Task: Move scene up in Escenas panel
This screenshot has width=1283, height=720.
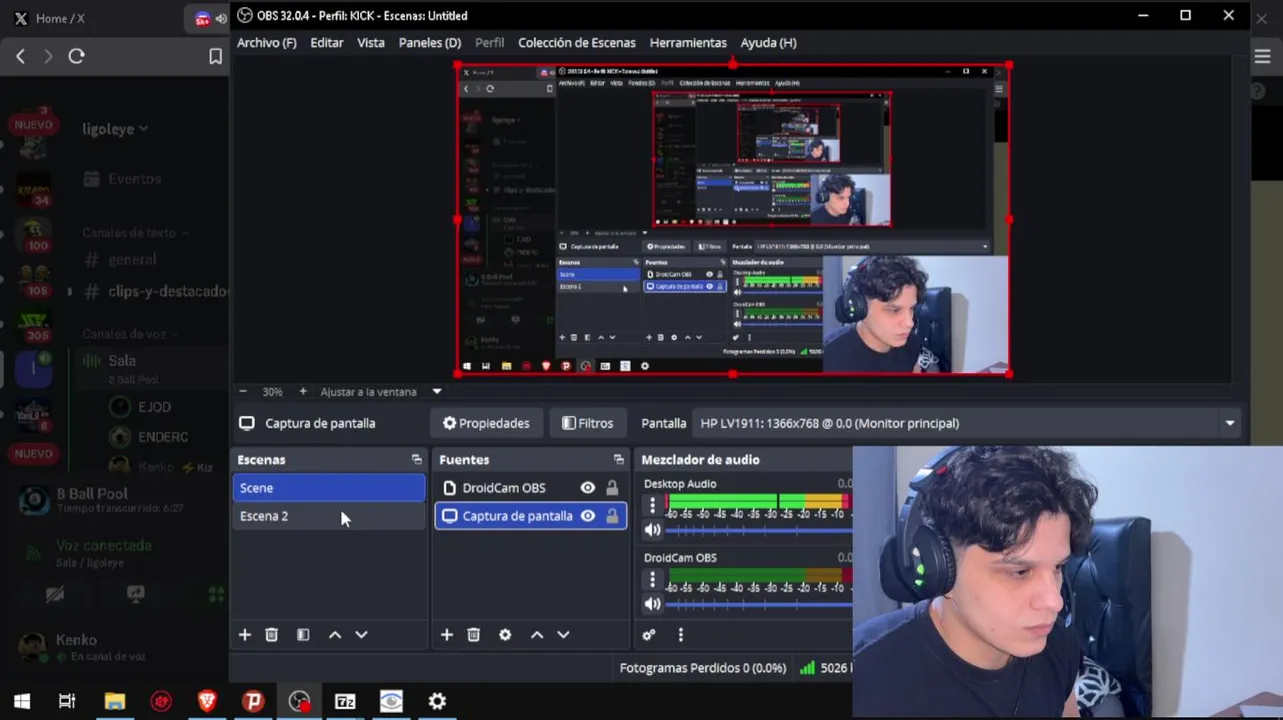Action: point(335,635)
